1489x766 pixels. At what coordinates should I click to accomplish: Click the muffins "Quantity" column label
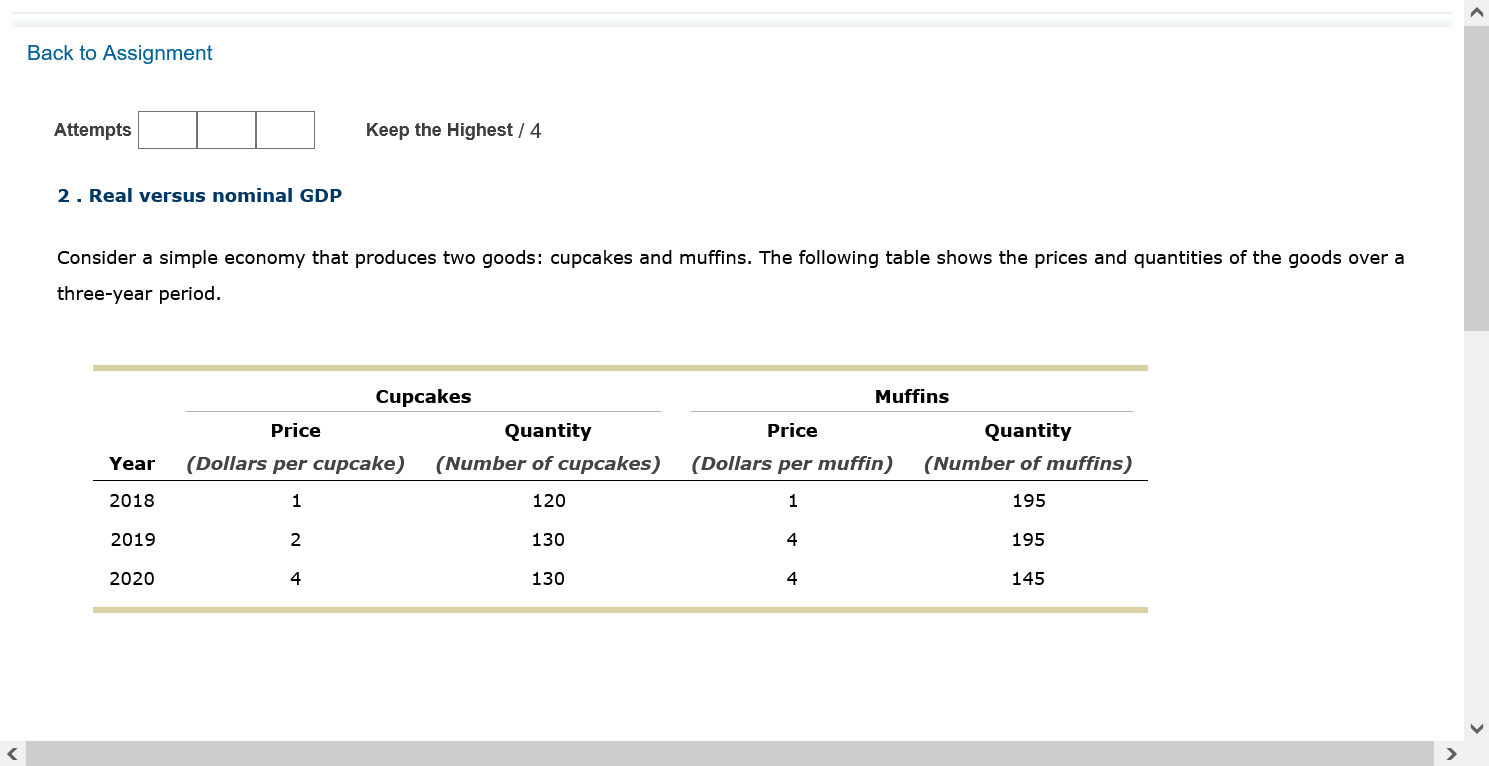point(1028,431)
